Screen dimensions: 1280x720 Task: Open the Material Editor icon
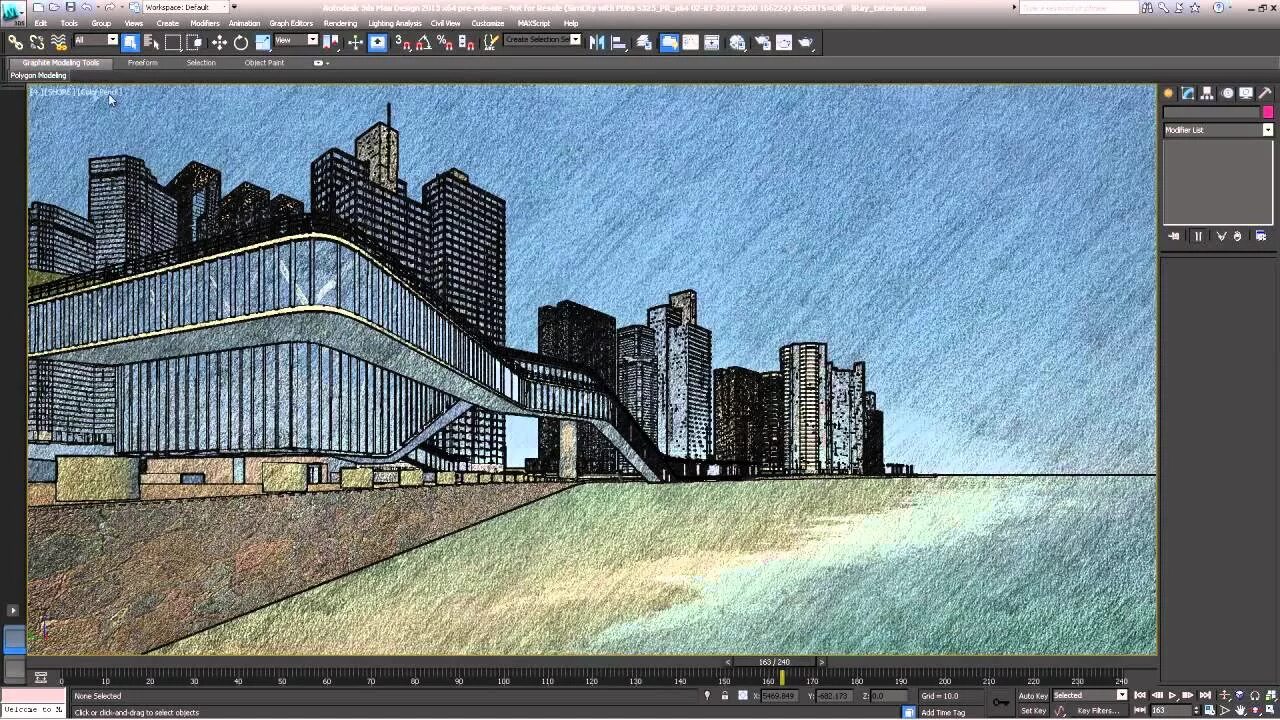click(736, 42)
